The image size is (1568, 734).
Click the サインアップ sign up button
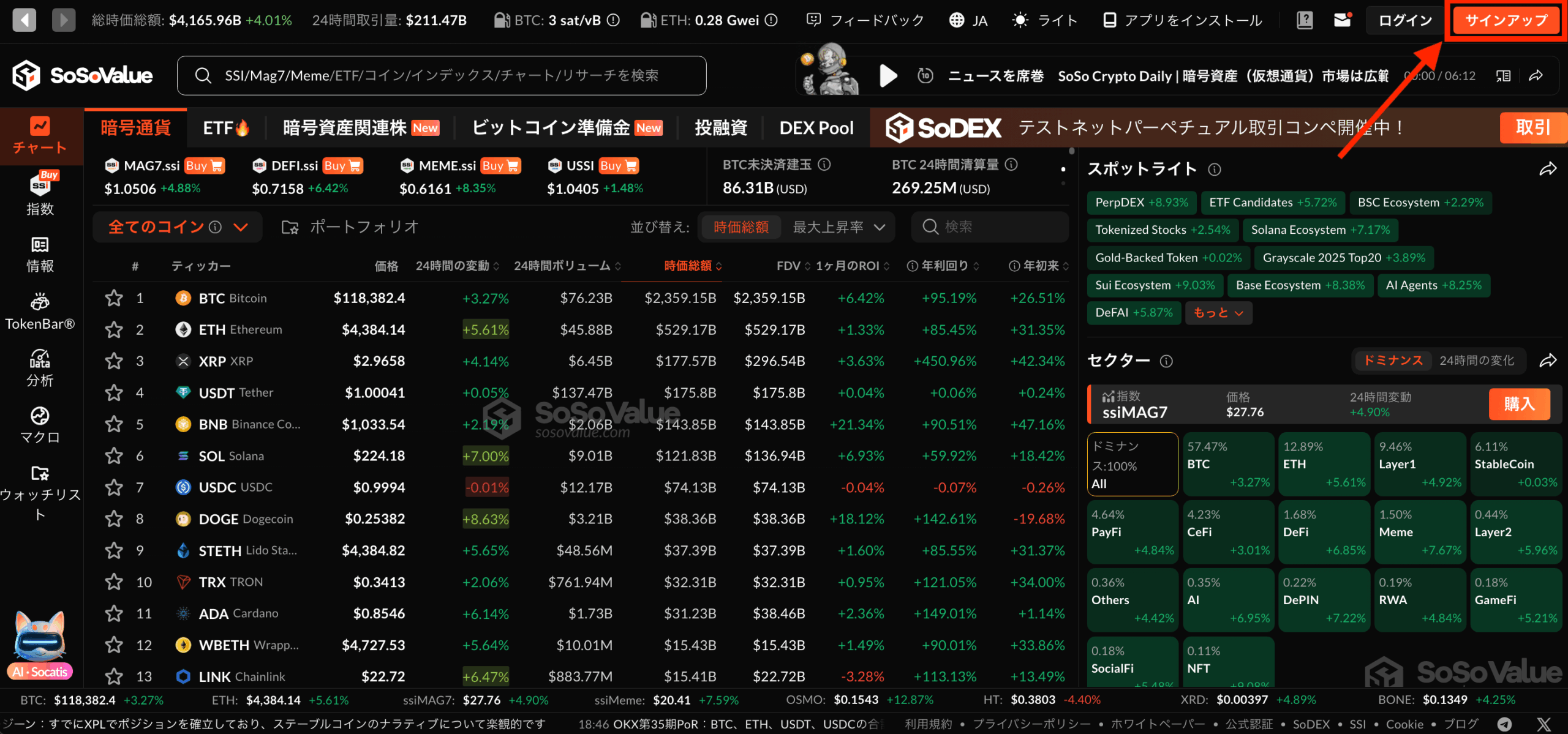point(1506,20)
